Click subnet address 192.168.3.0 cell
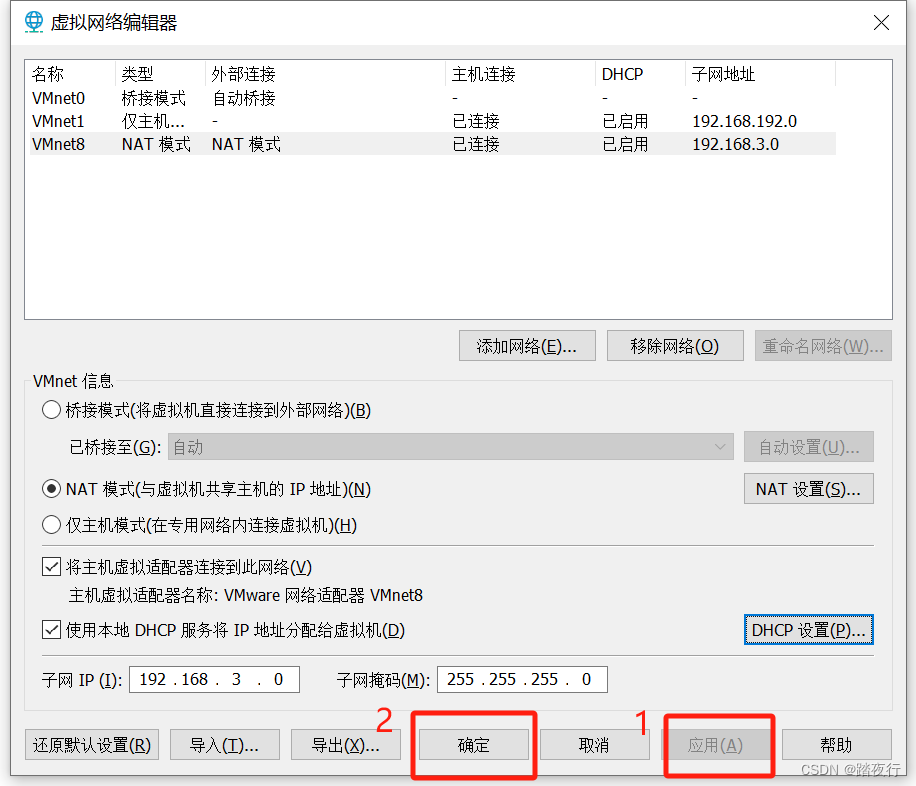 point(735,144)
